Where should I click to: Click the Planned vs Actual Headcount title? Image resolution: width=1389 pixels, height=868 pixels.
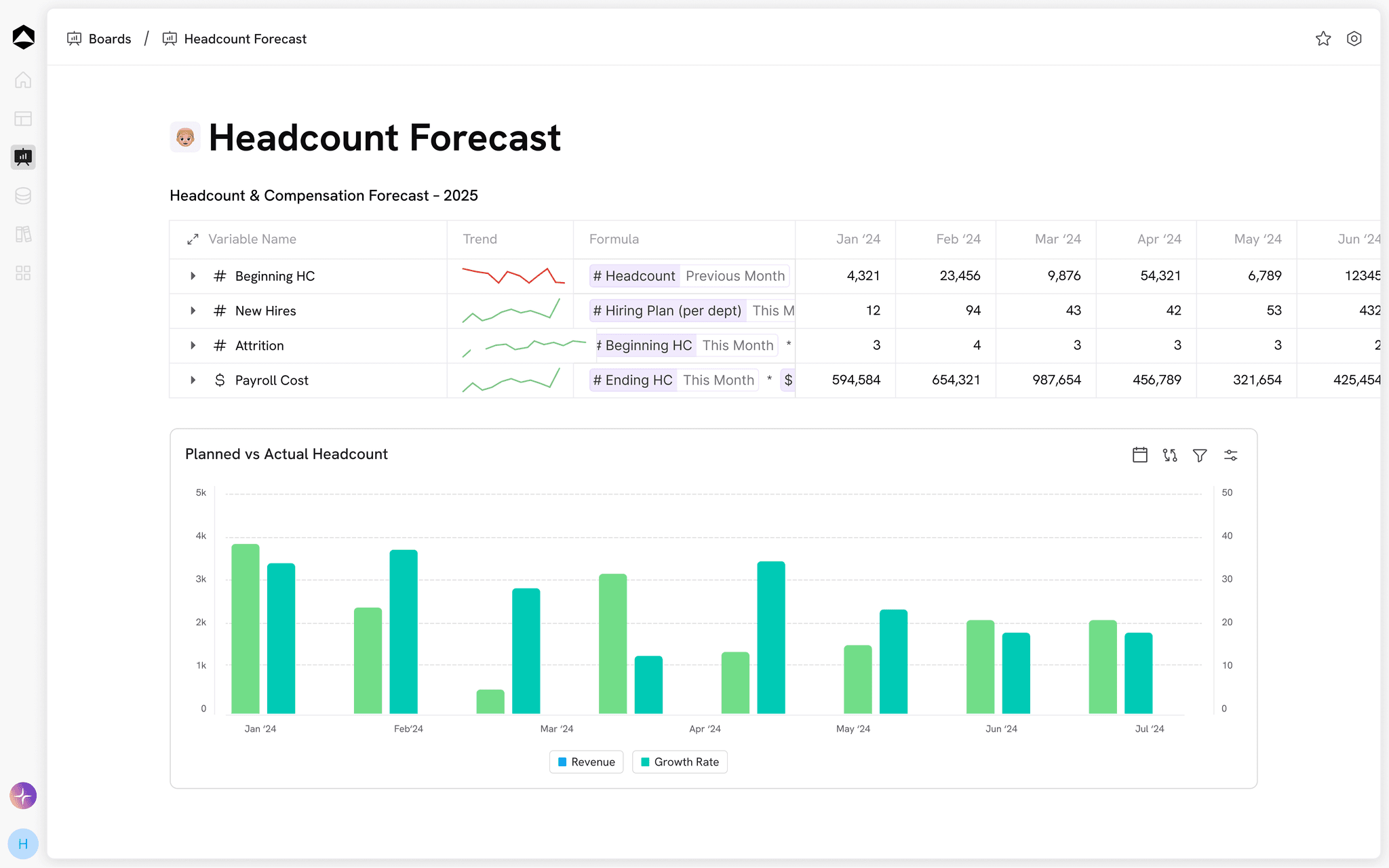pos(286,454)
